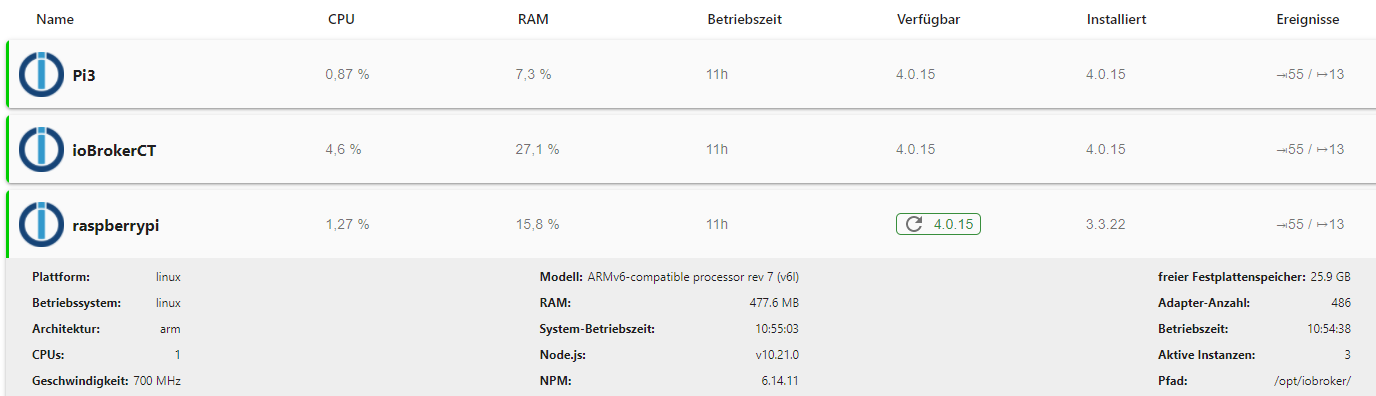Click the Ereignisse column header

coord(1308,19)
